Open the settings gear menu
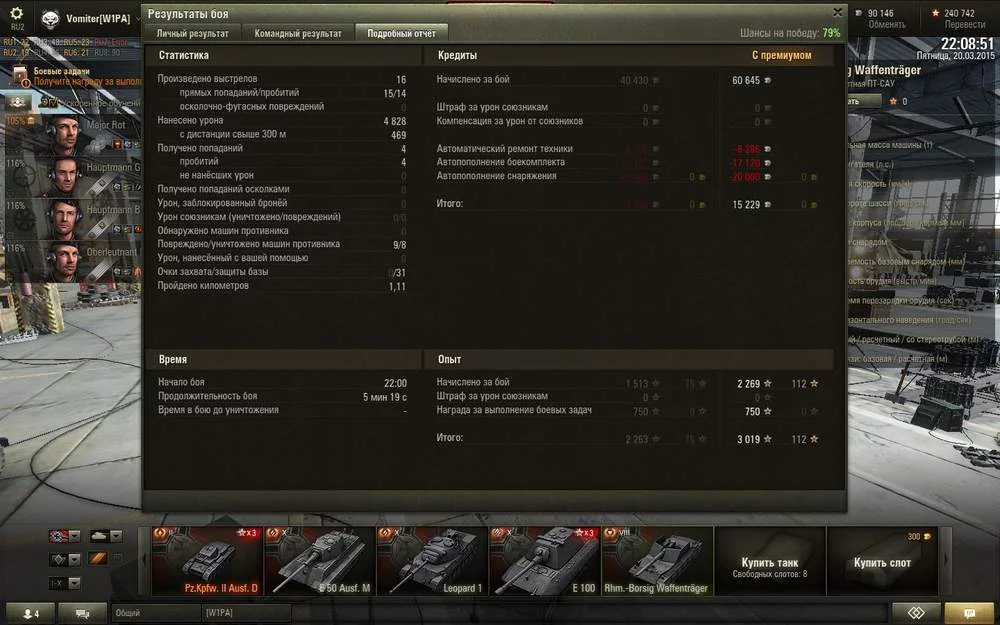The image size is (1000, 625). [17, 13]
